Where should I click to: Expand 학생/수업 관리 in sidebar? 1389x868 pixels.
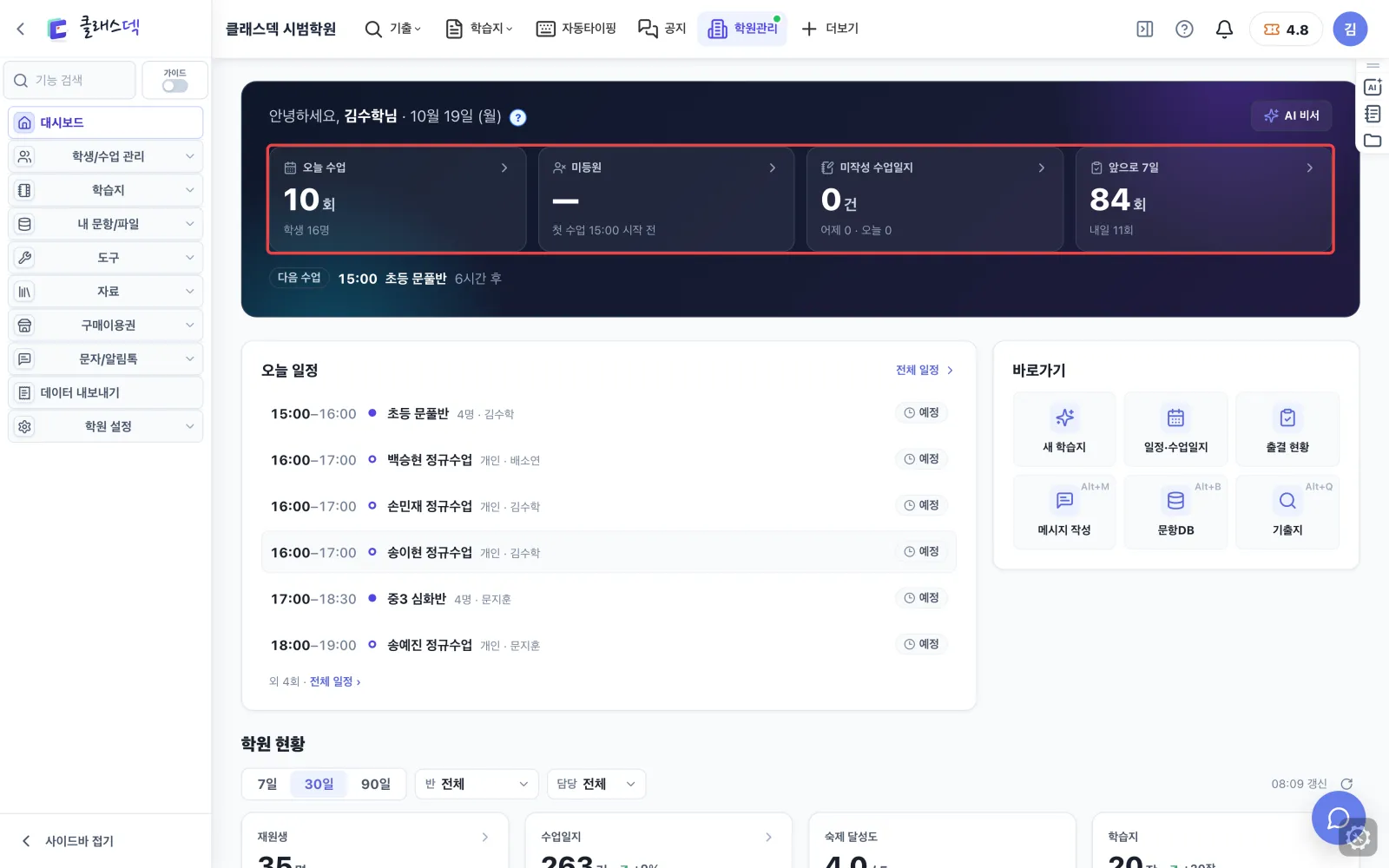tap(106, 156)
